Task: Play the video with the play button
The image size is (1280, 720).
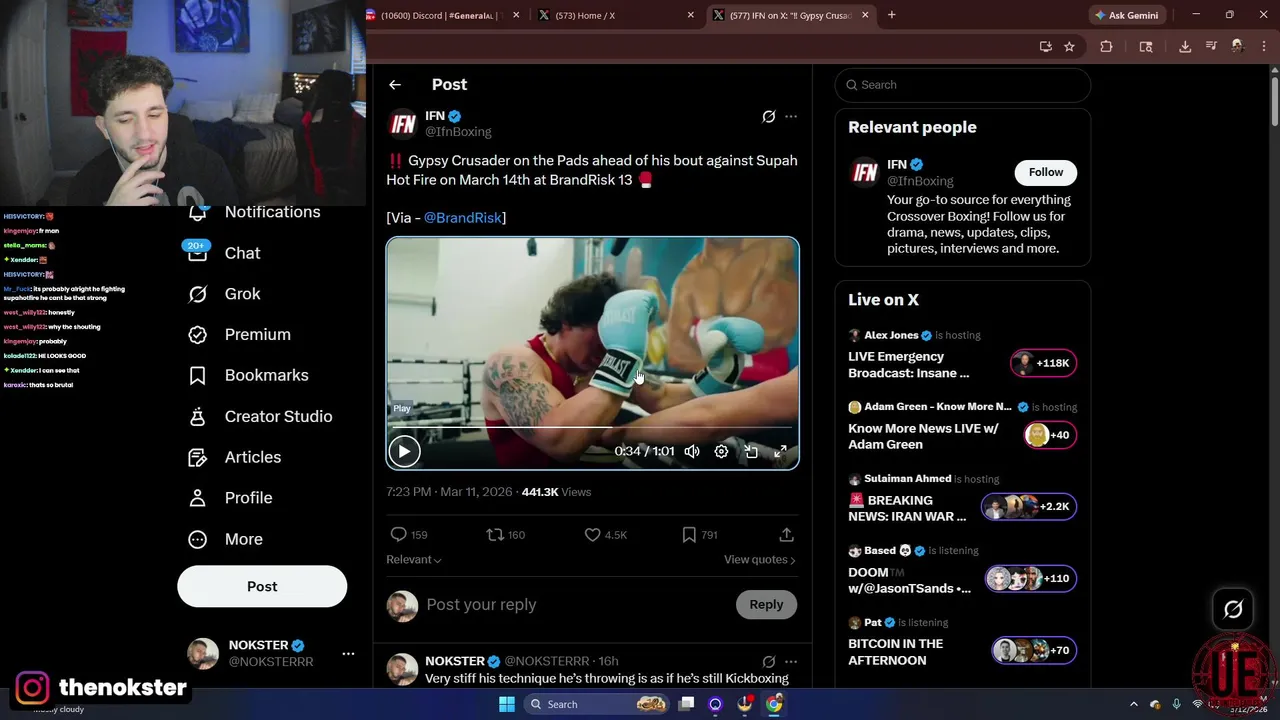Action: 404,452
